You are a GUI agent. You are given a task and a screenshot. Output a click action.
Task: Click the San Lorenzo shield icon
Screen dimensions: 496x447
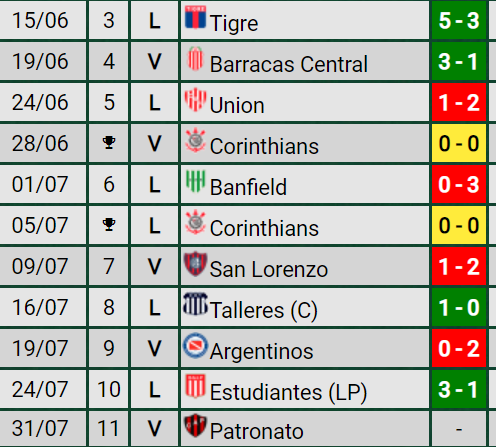(x=195, y=264)
